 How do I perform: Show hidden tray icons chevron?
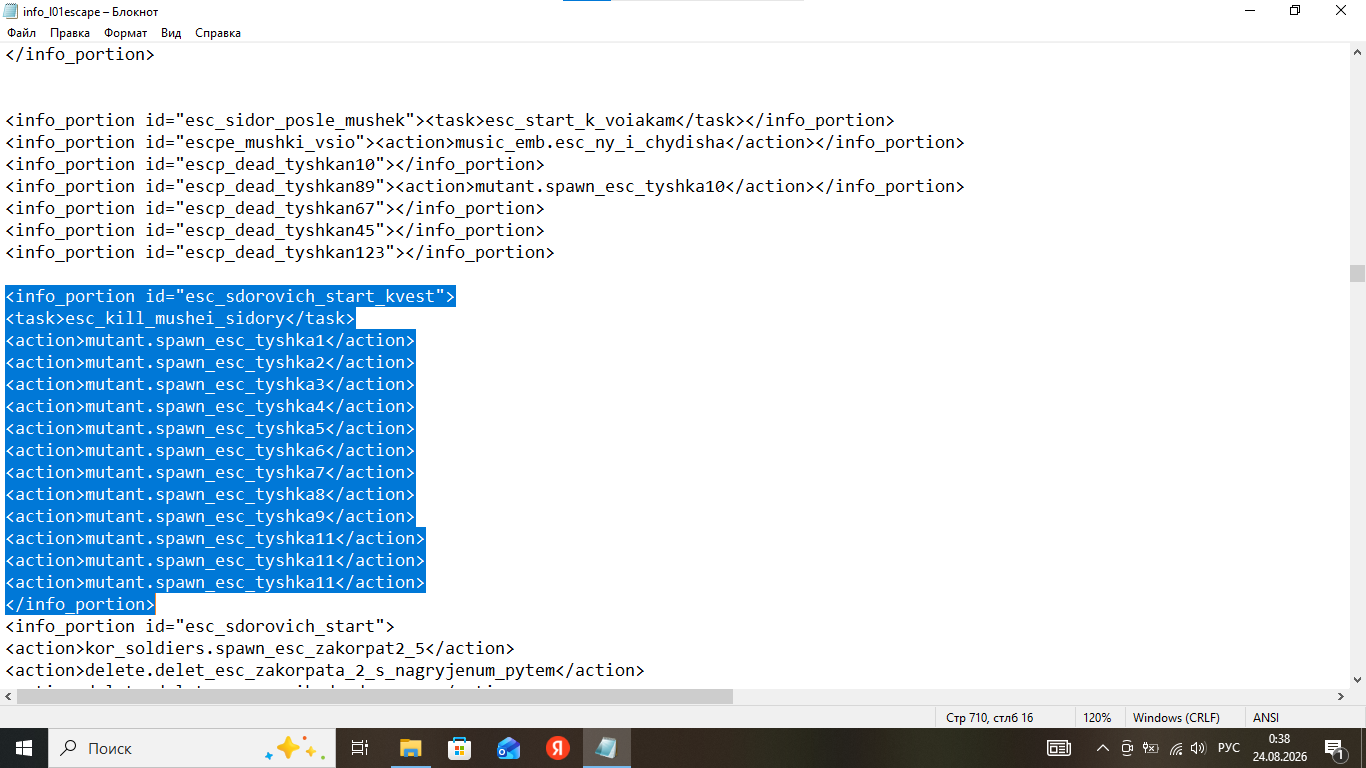coord(1103,748)
